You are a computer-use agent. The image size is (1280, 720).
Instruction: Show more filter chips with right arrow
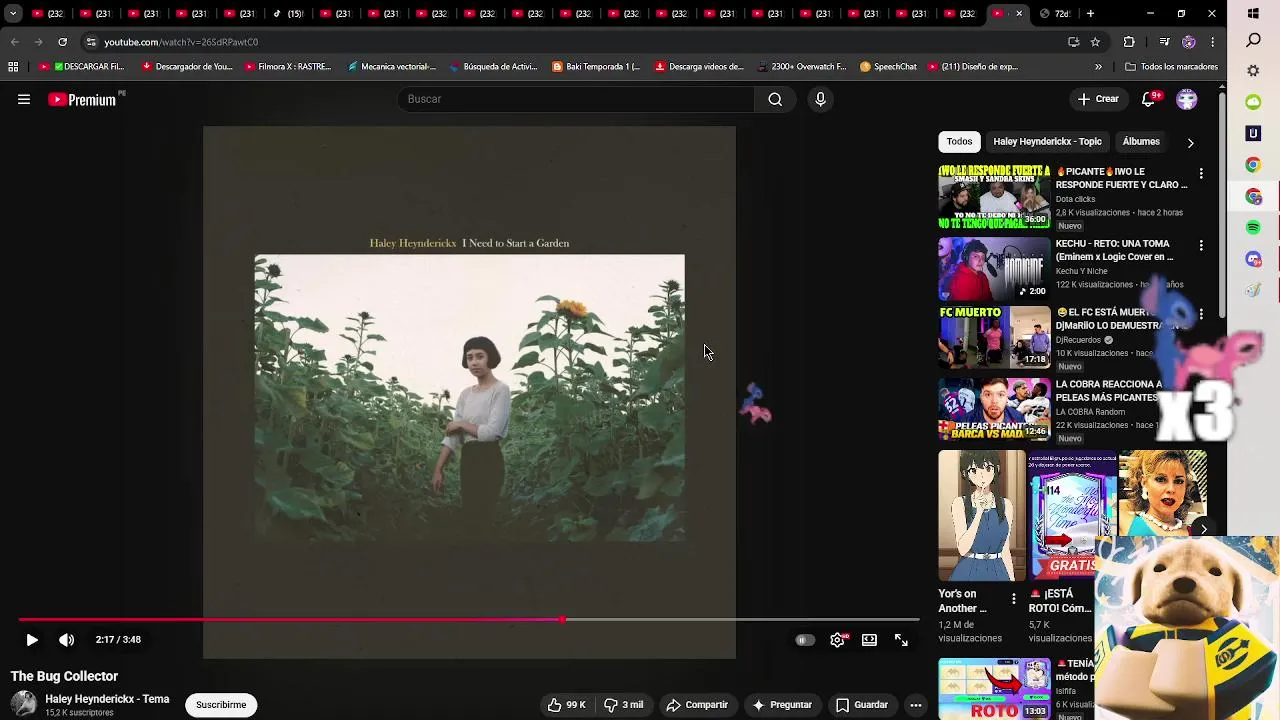(x=1190, y=143)
